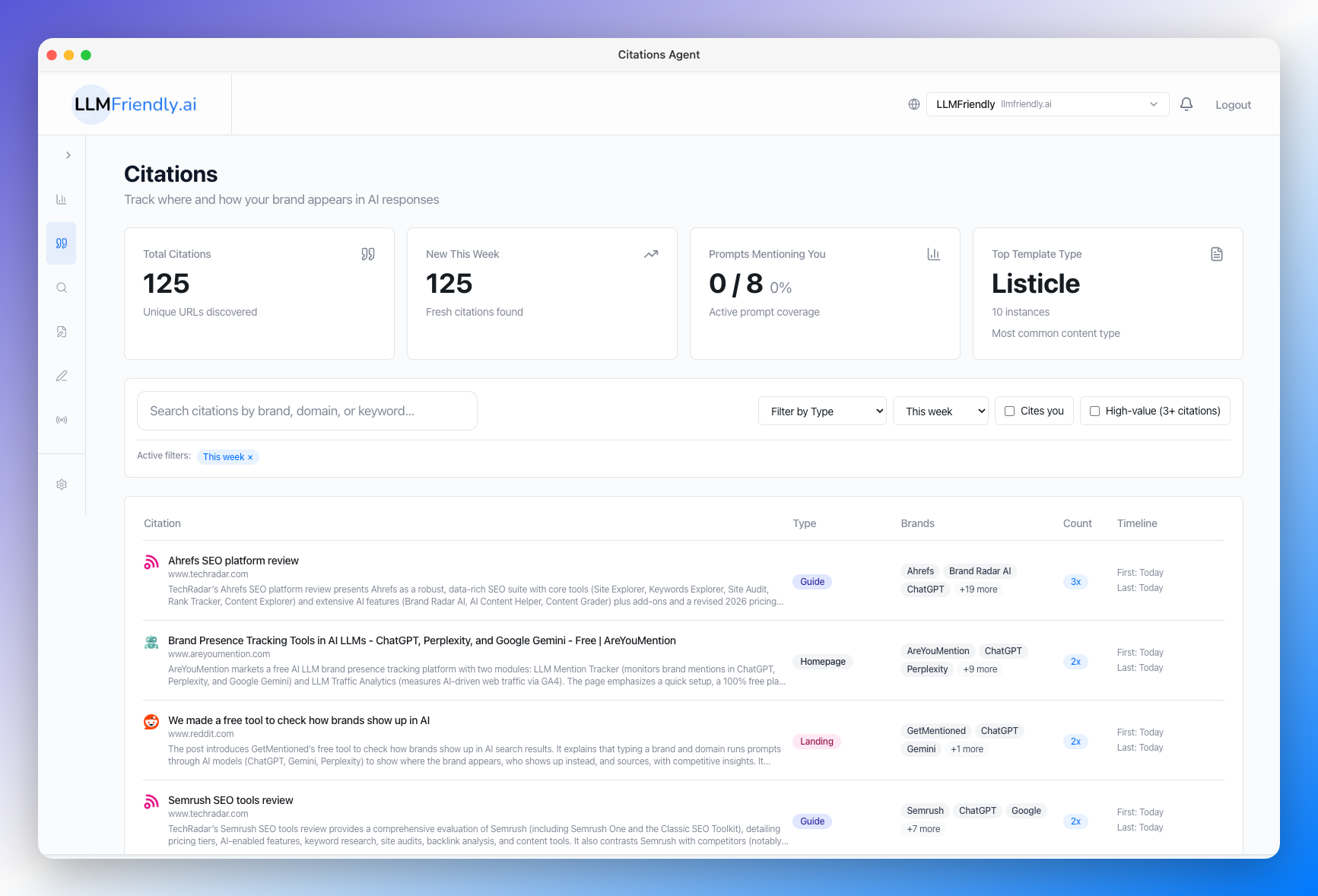Open the Semrush SEO tools review citation
This screenshot has width=1318, height=896.
[x=230, y=800]
